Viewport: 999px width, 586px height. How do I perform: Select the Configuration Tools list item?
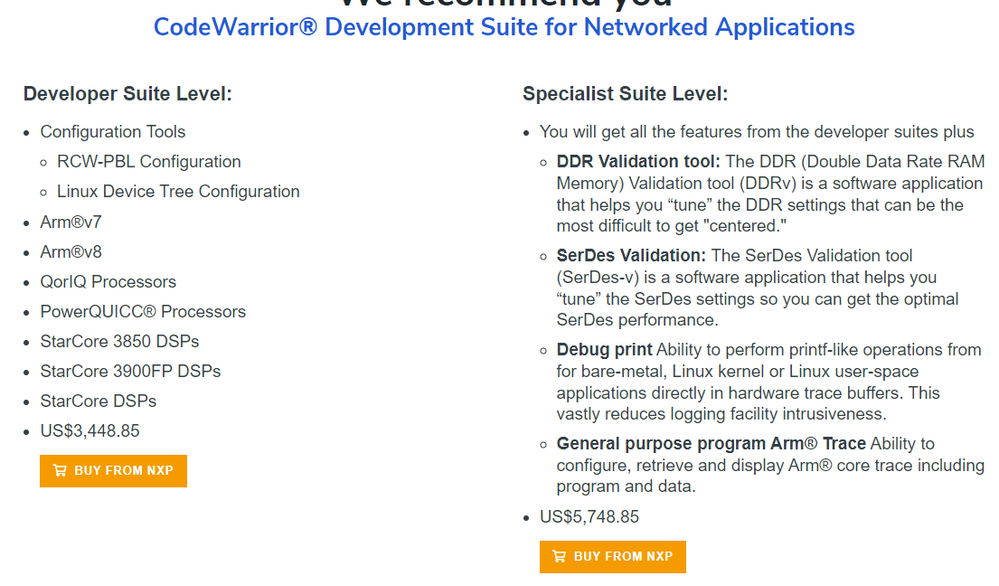112,131
